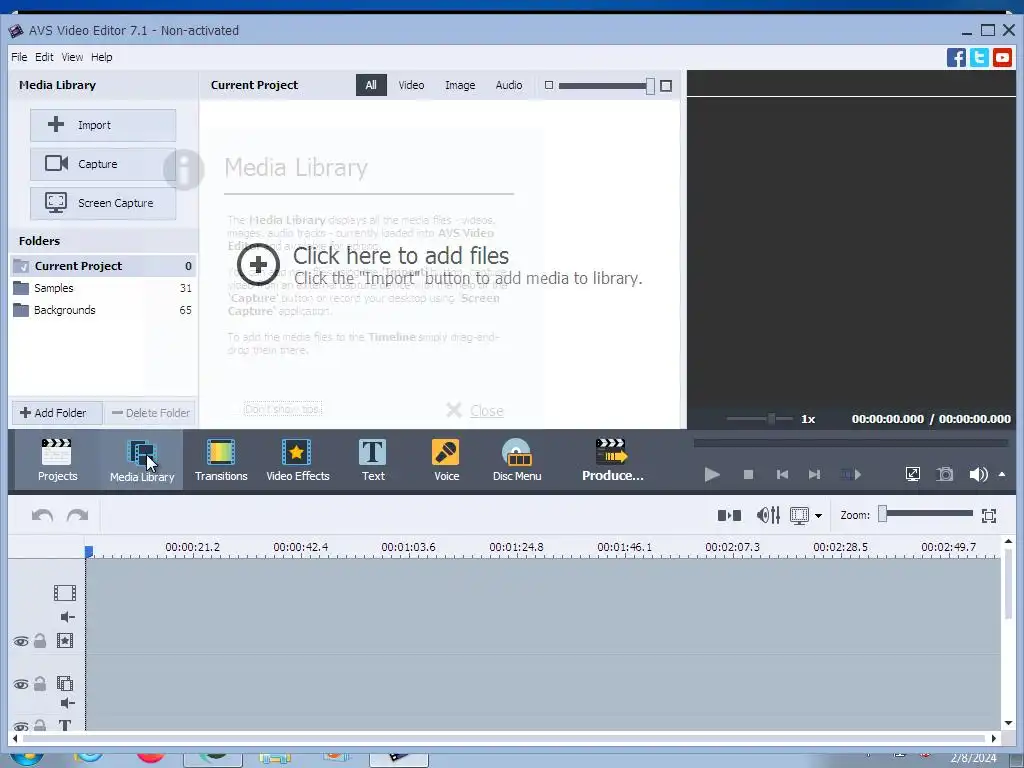
Task: Select the Samples folder
Action: tap(103, 288)
